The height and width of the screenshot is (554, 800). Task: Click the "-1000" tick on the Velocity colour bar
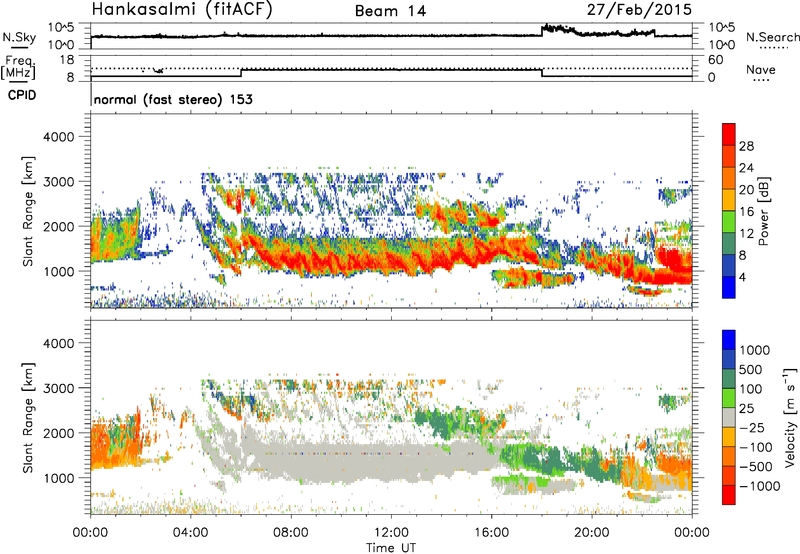point(760,486)
